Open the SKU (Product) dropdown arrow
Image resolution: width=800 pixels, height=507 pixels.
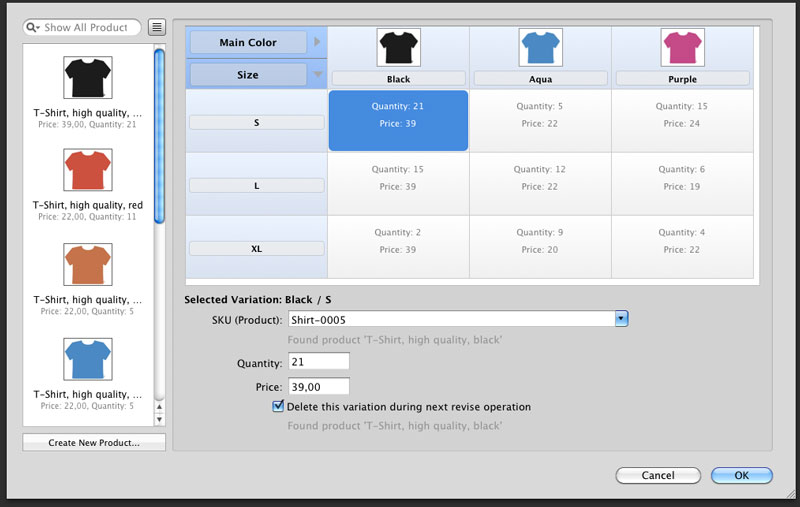pos(621,319)
